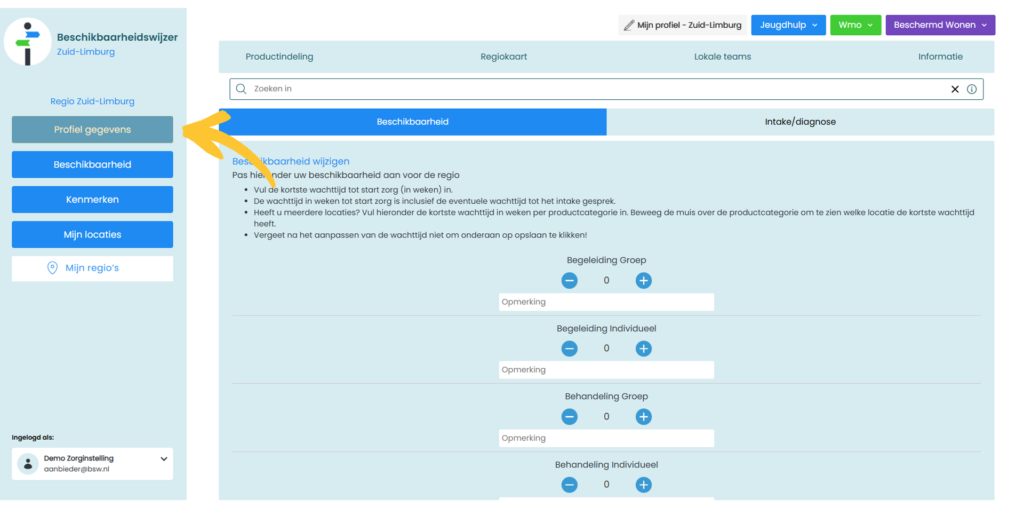Image resolution: width=1024 pixels, height=507 pixels.
Task: Click Mijn profiel - Zuid-Limburg button
Action: (x=683, y=25)
